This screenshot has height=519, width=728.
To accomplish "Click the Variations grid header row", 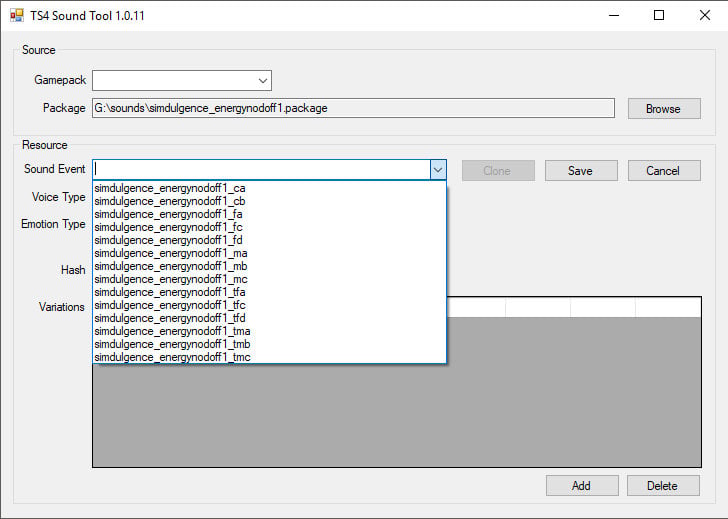I will [574, 307].
